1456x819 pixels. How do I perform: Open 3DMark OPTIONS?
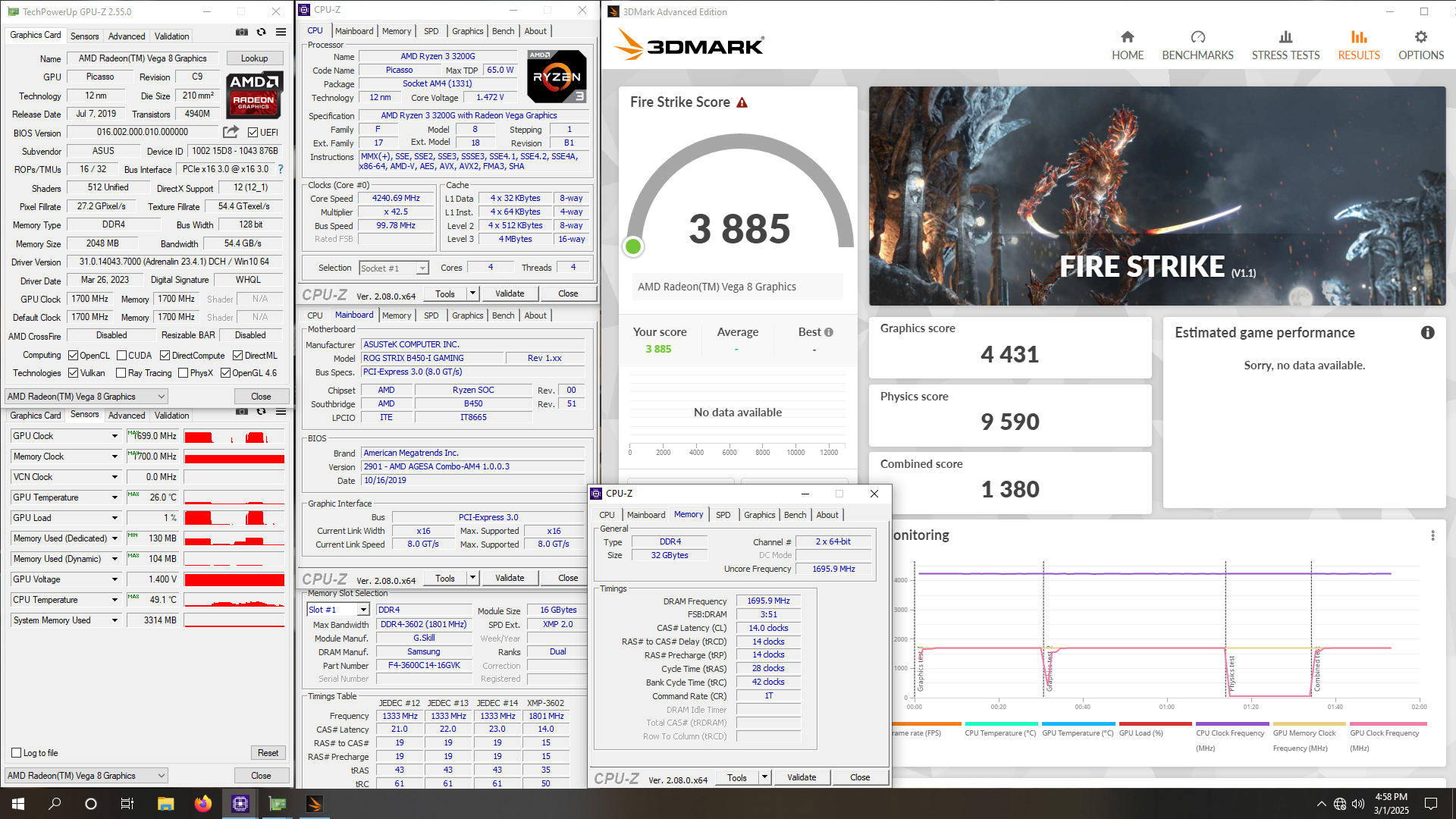pyautogui.click(x=1420, y=45)
